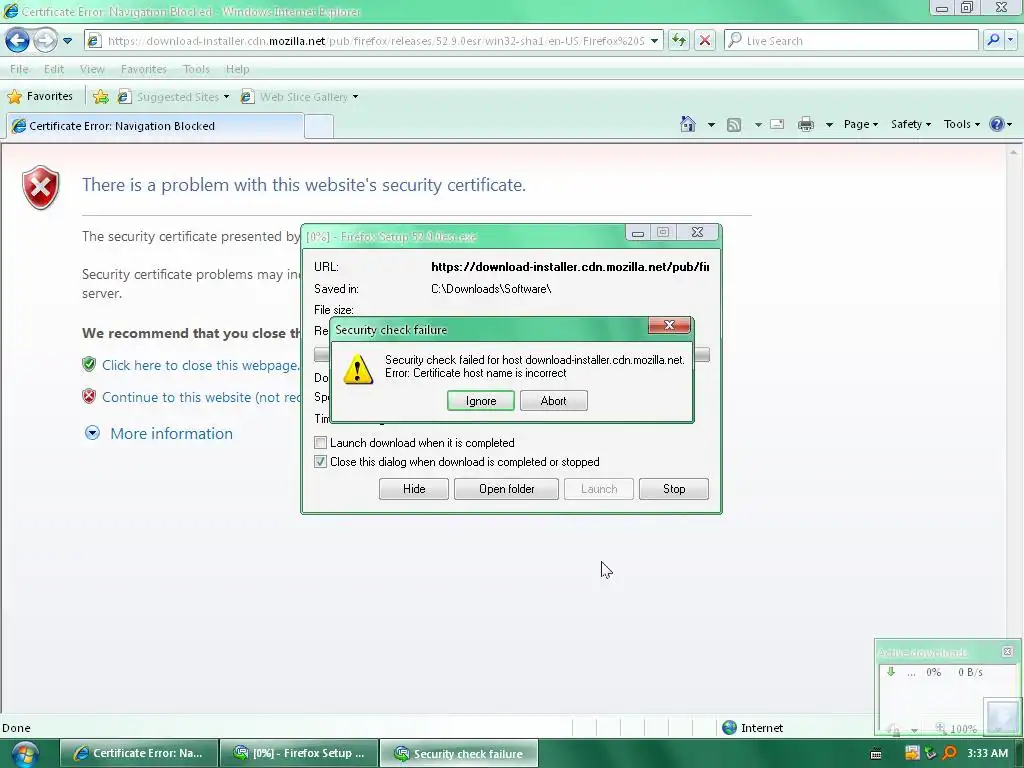Screen dimensions: 1024x768
Task: Click the Help question mark icon
Action: [997, 124]
